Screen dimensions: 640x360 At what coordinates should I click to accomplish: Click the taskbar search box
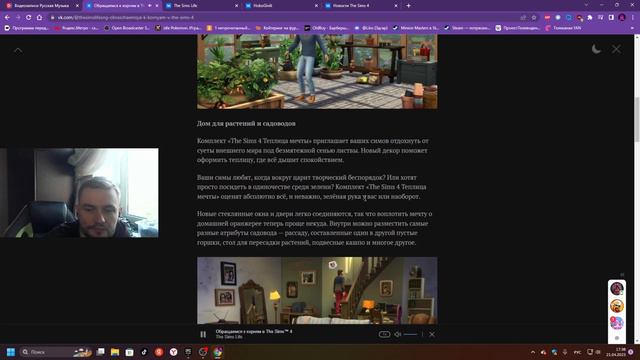(56, 352)
